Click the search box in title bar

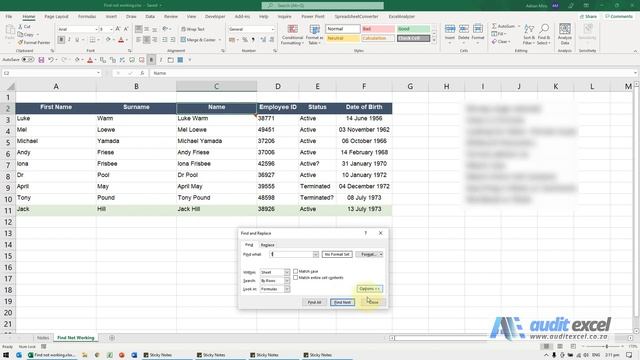pos(322,6)
